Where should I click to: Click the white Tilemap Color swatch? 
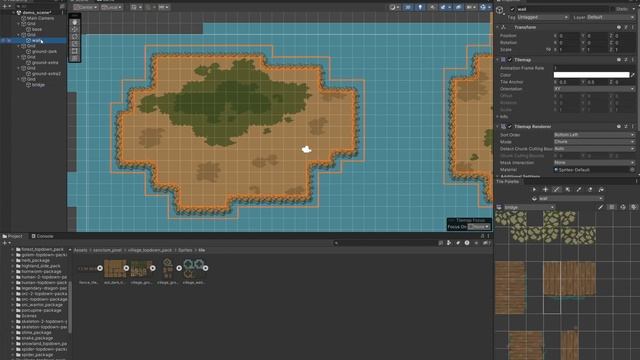[x=591, y=75]
